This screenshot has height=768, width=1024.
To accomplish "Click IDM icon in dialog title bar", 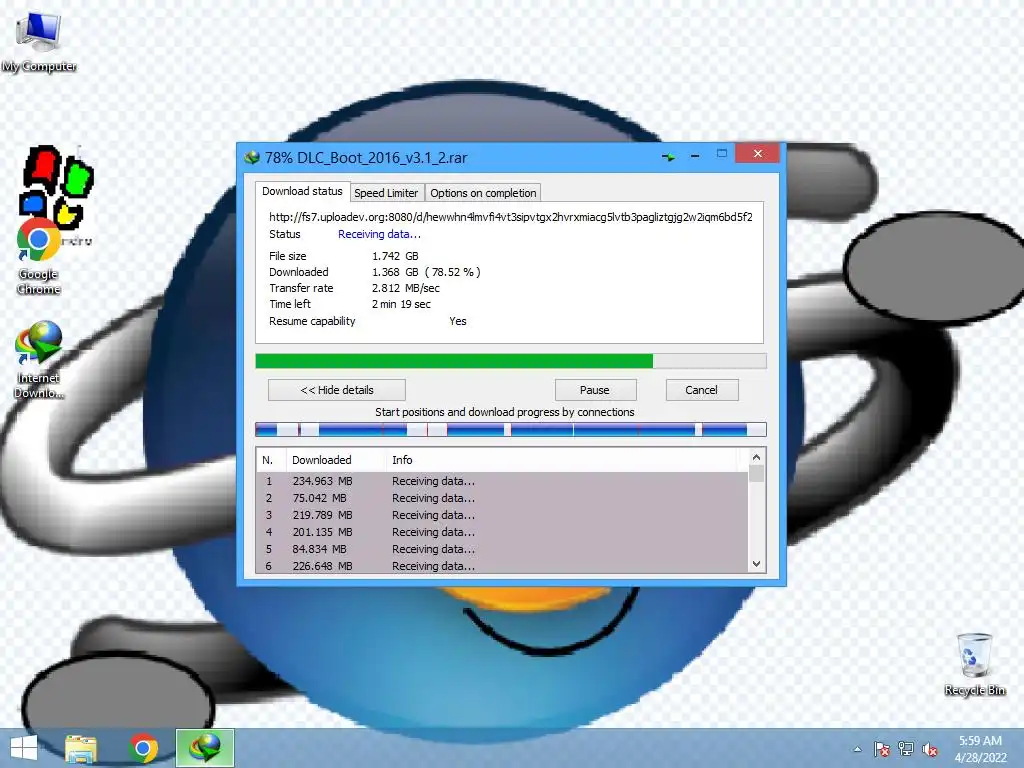I will pos(252,157).
